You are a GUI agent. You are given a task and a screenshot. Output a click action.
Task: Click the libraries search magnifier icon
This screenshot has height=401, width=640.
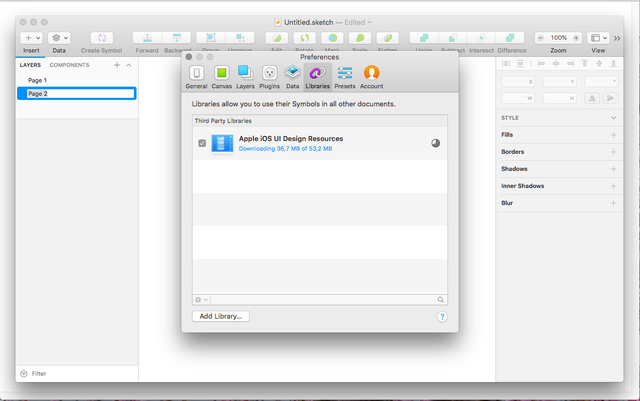(441, 300)
